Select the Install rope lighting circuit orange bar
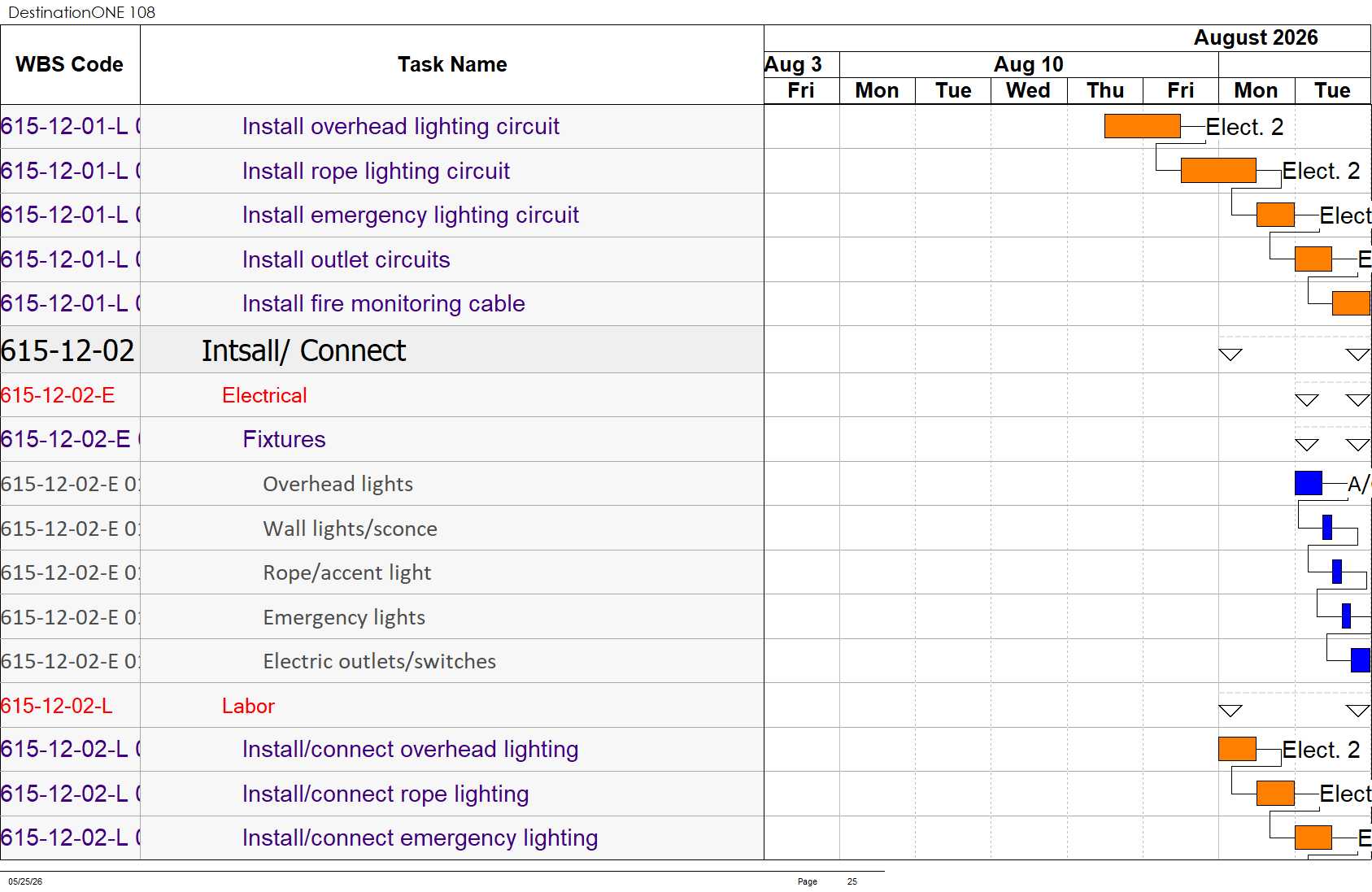1372x892 pixels. [1218, 171]
